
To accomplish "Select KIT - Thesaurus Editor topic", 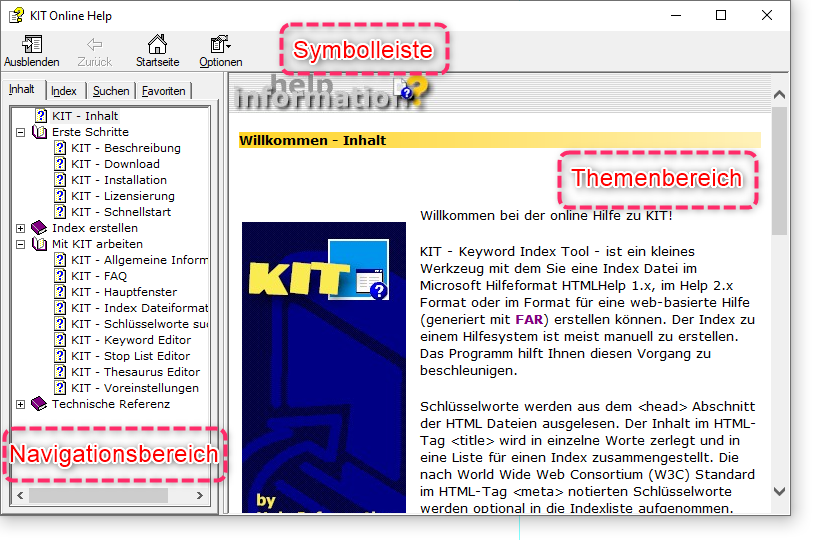I will point(135,372).
